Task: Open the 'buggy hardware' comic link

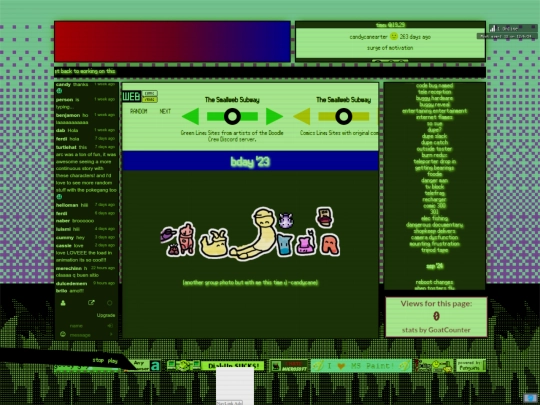Action: [434, 98]
